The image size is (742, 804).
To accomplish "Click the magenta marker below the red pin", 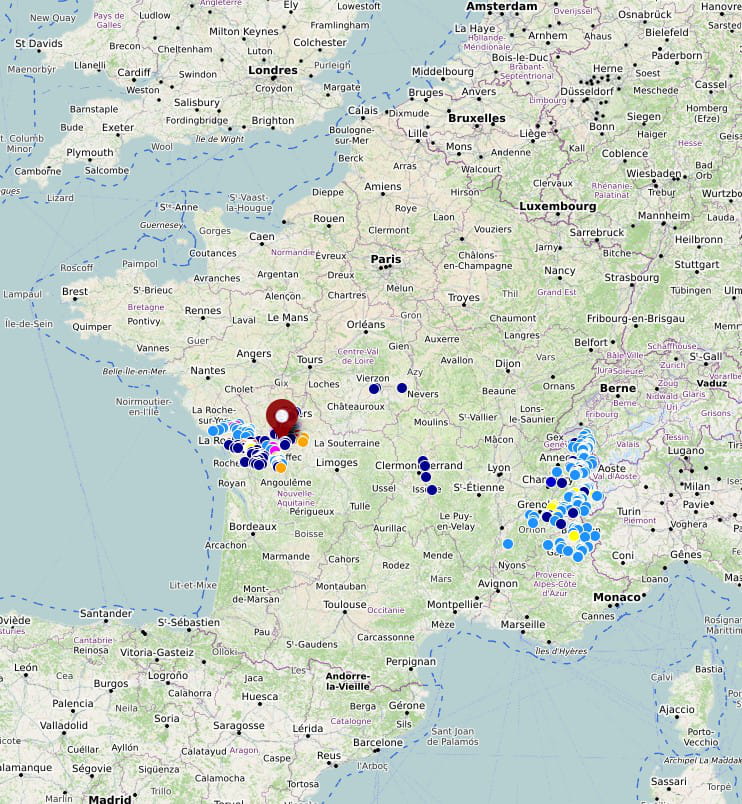I will click(274, 449).
